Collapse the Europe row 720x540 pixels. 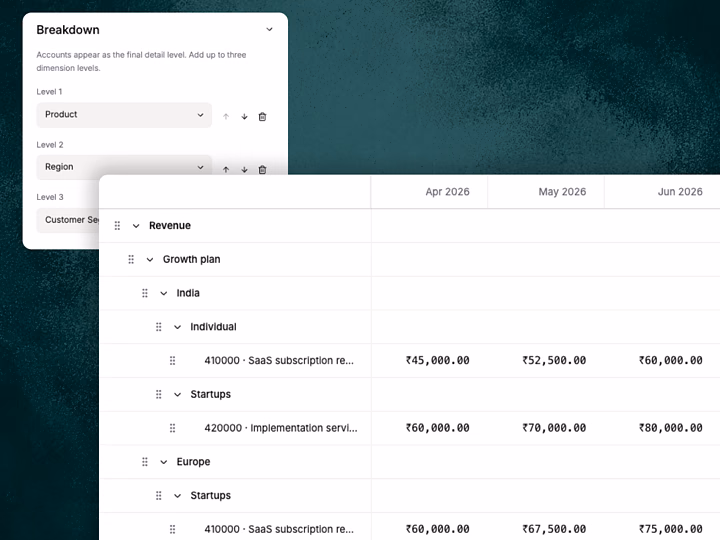(163, 462)
